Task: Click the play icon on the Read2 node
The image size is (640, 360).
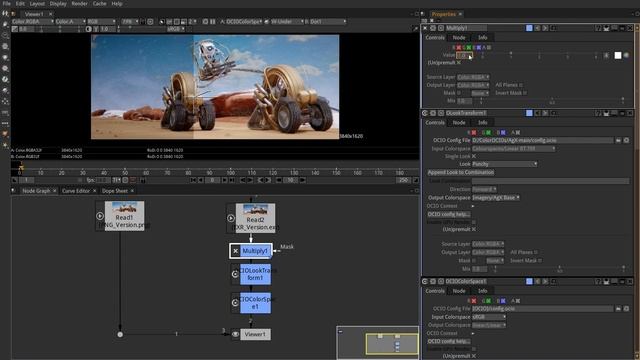Action: point(231,218)
